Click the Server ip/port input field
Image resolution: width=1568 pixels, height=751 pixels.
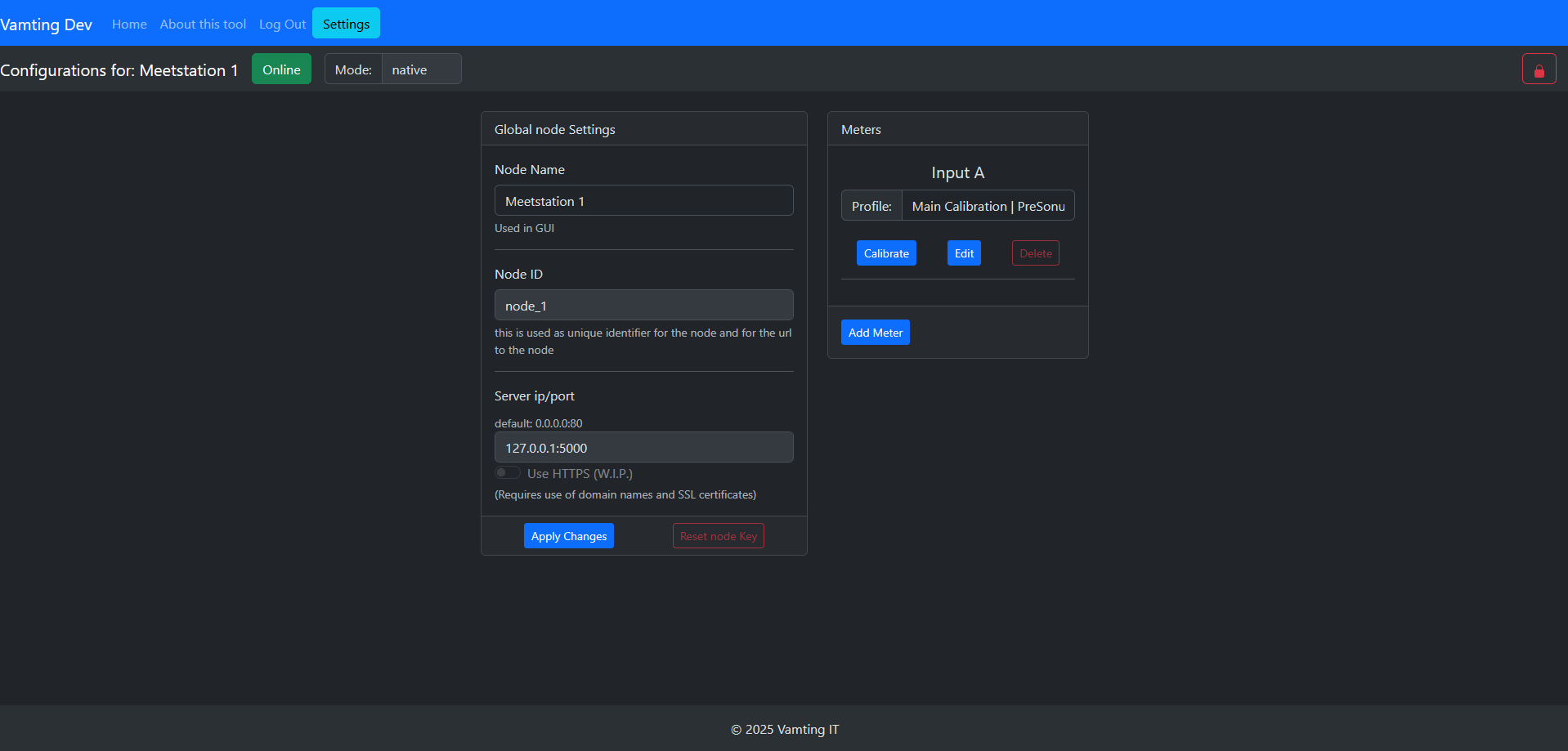[x=643, y=448]
